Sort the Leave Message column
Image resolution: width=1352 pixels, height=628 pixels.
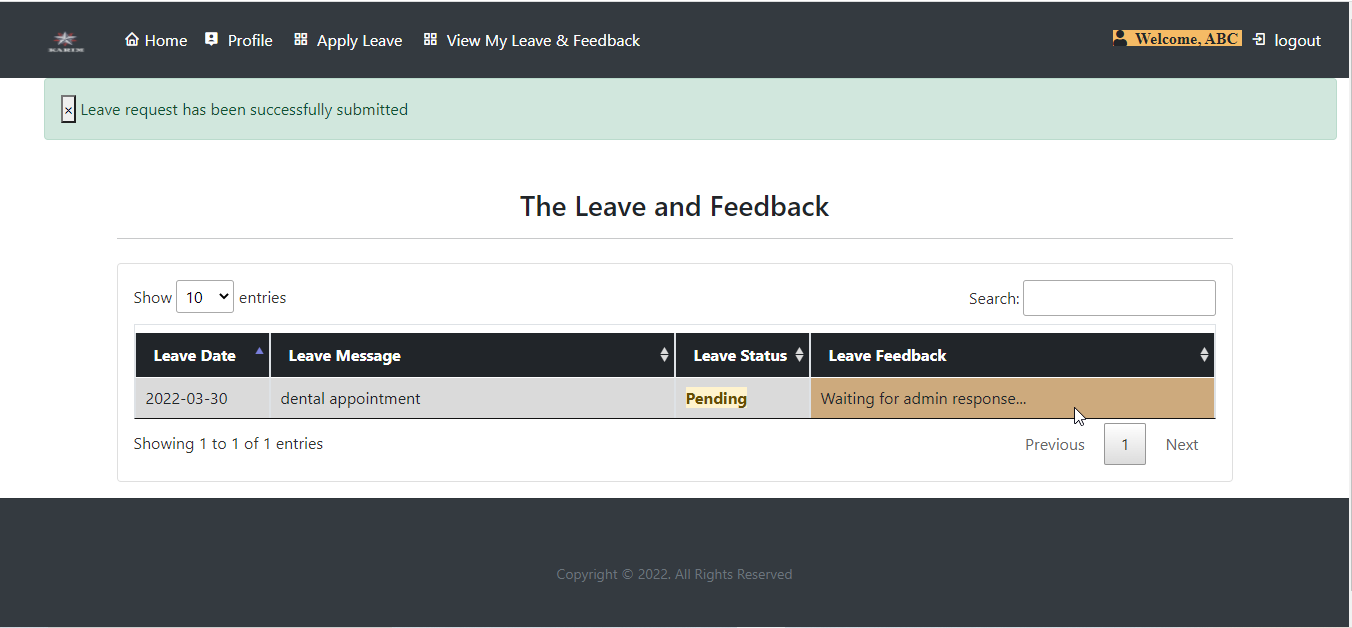coord(664,355)
